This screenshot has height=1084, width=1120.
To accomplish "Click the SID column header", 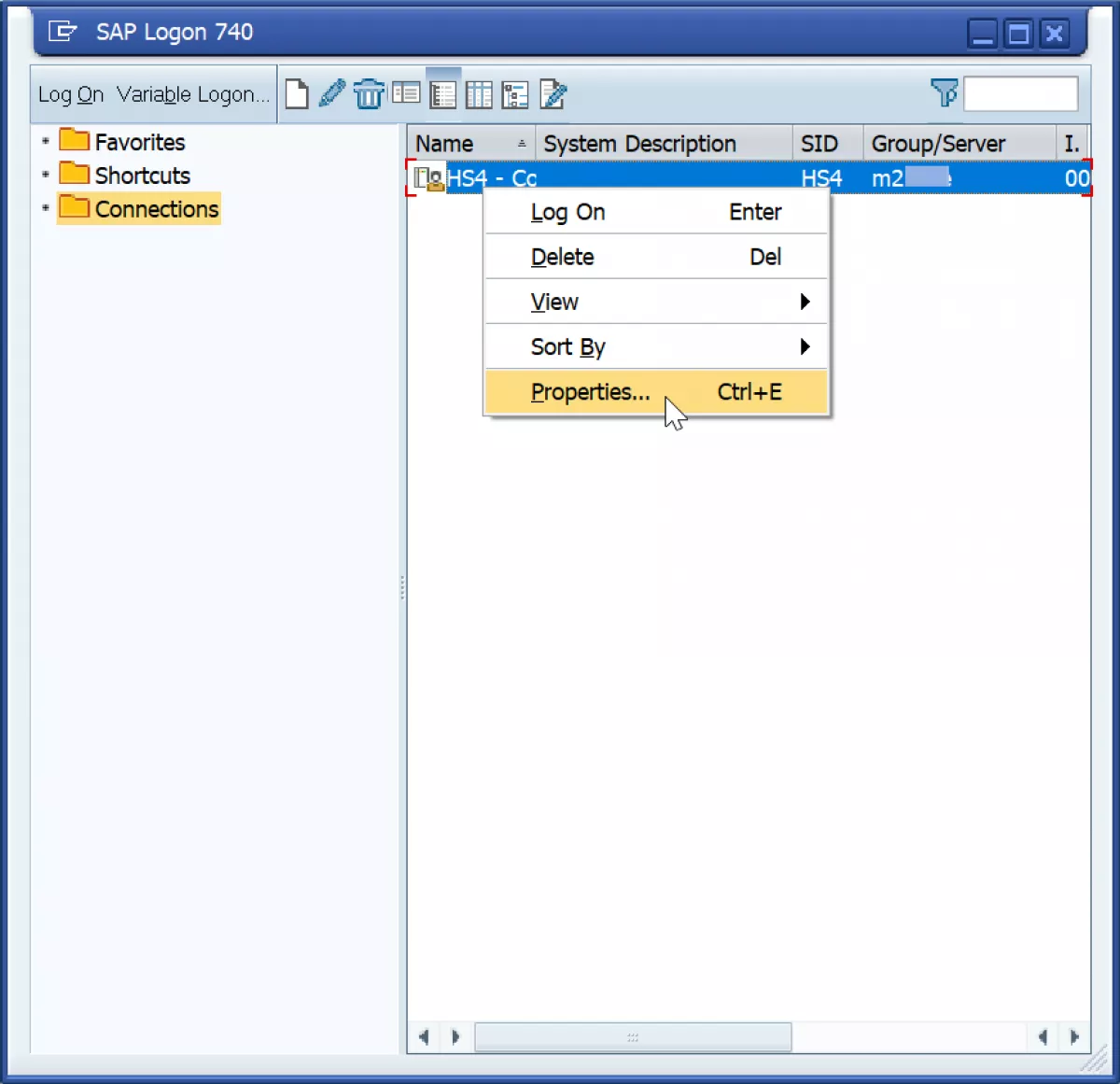I will [x=828, y=144].
